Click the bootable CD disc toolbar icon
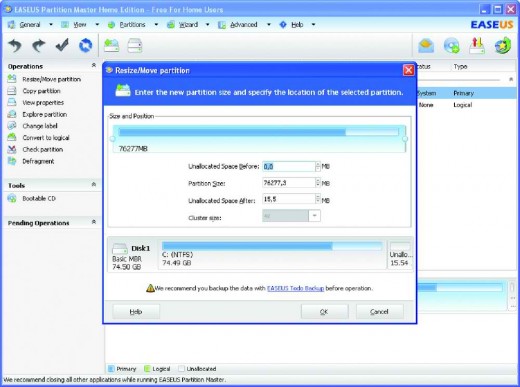 (451, 46)
